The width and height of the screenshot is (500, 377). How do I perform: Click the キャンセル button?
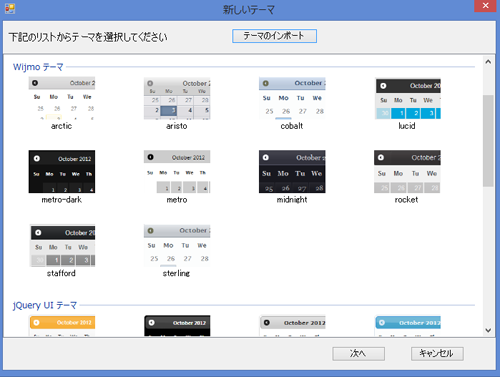[437, 354]
